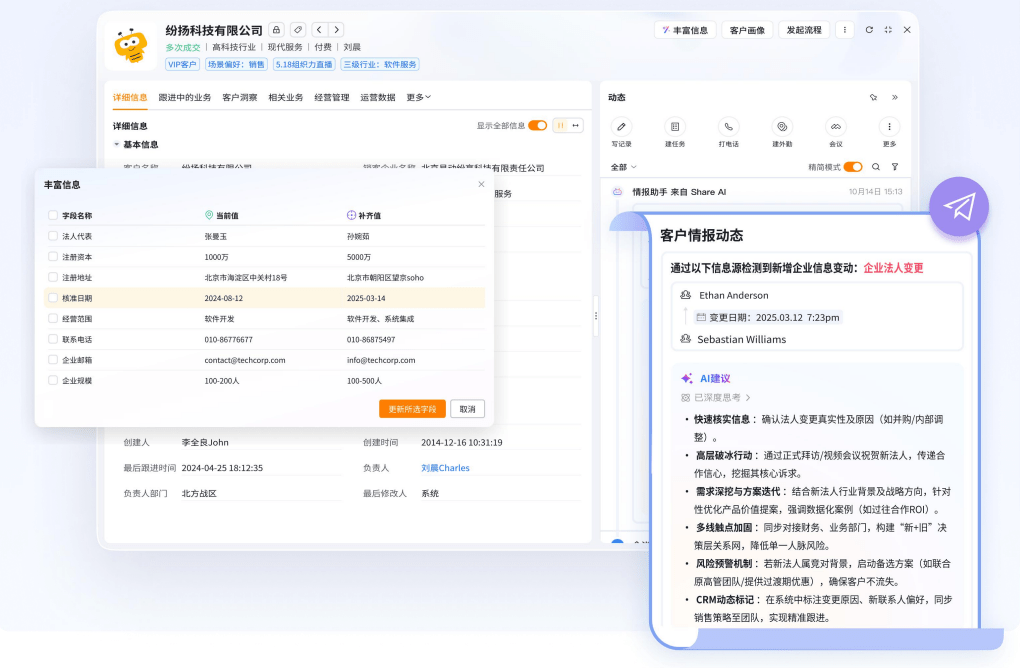Check the 法人代表 field checkbox
Viewport: 1020px width, 668px height.
[53, 236]
